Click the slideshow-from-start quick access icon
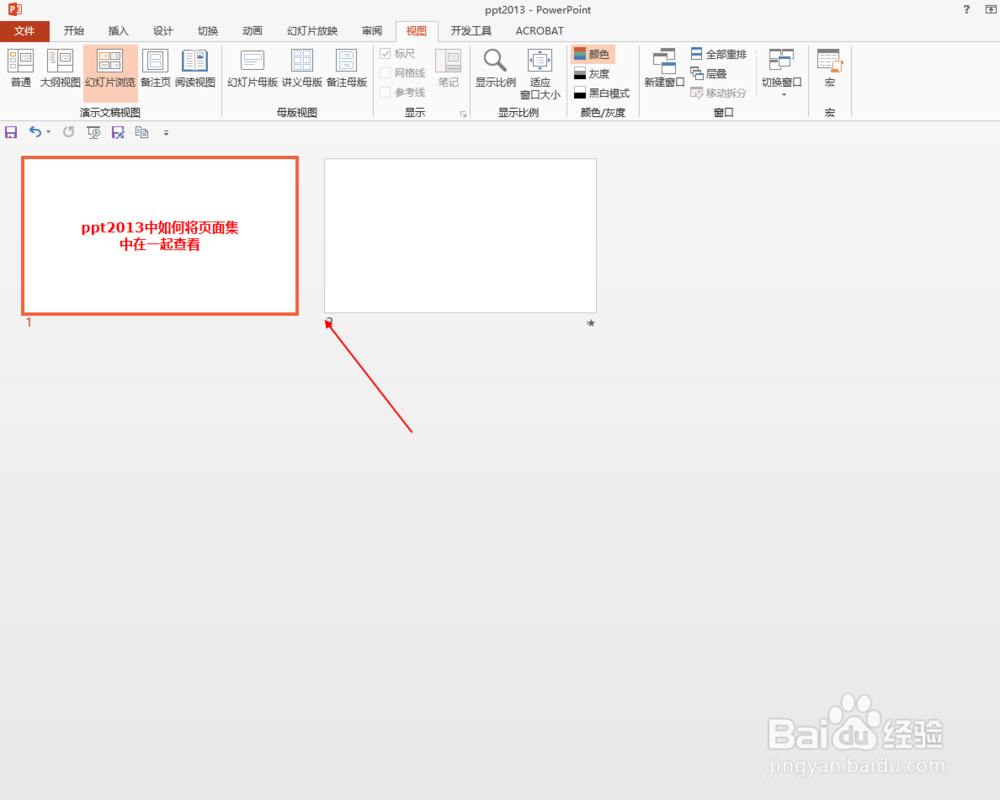 coord(94,132)
